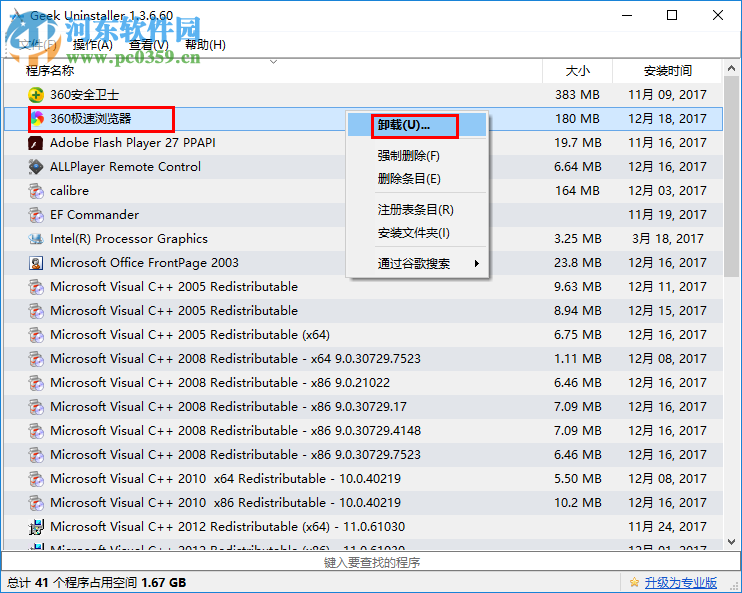Click the 180 MB size cell
Screen dimensions: 742x593
click(577, 119)
